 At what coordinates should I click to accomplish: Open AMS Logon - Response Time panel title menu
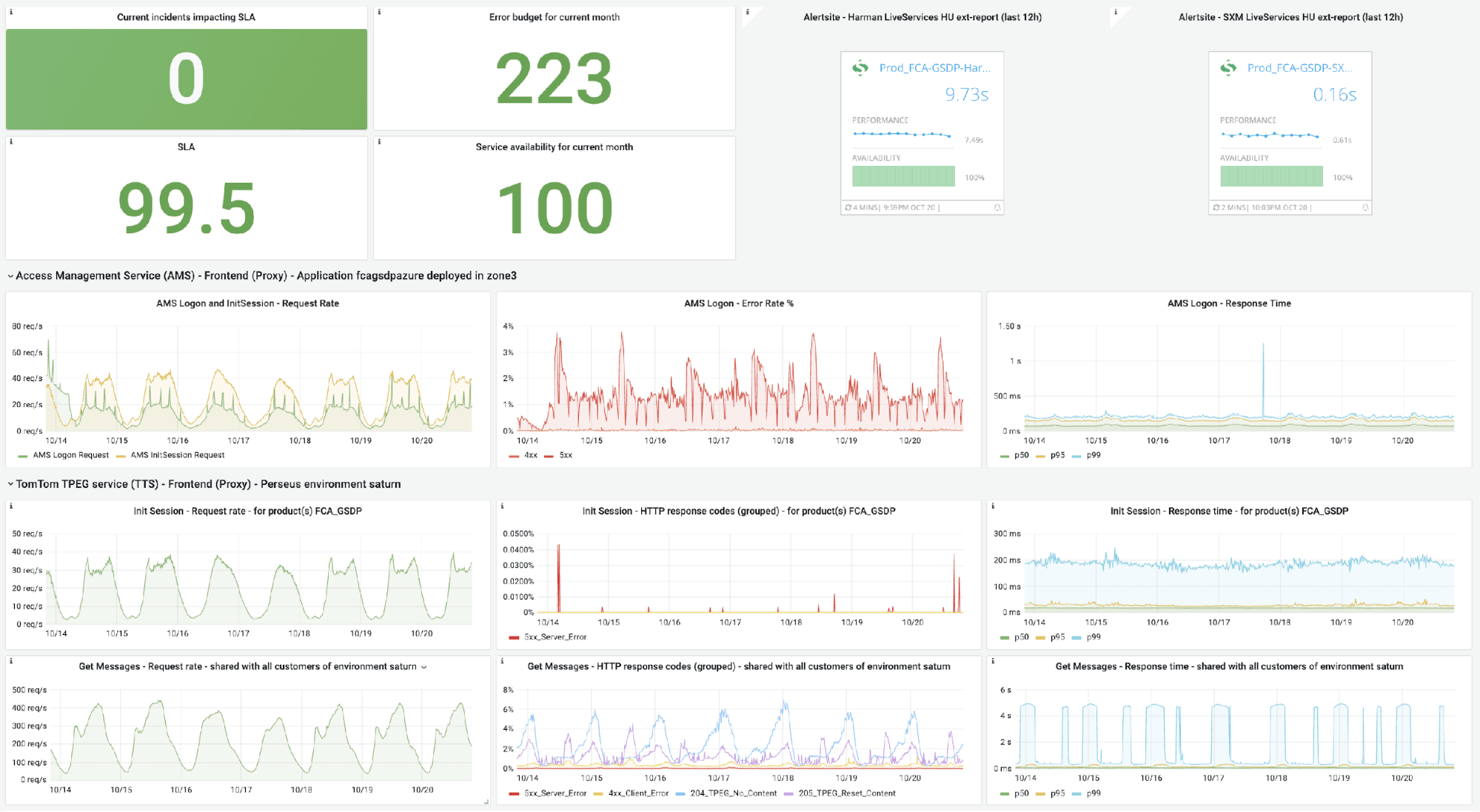pos(1228,303)
